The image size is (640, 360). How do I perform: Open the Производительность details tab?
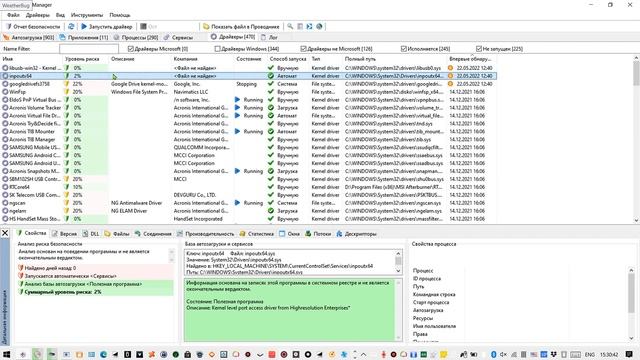click(x=206, y=234)
